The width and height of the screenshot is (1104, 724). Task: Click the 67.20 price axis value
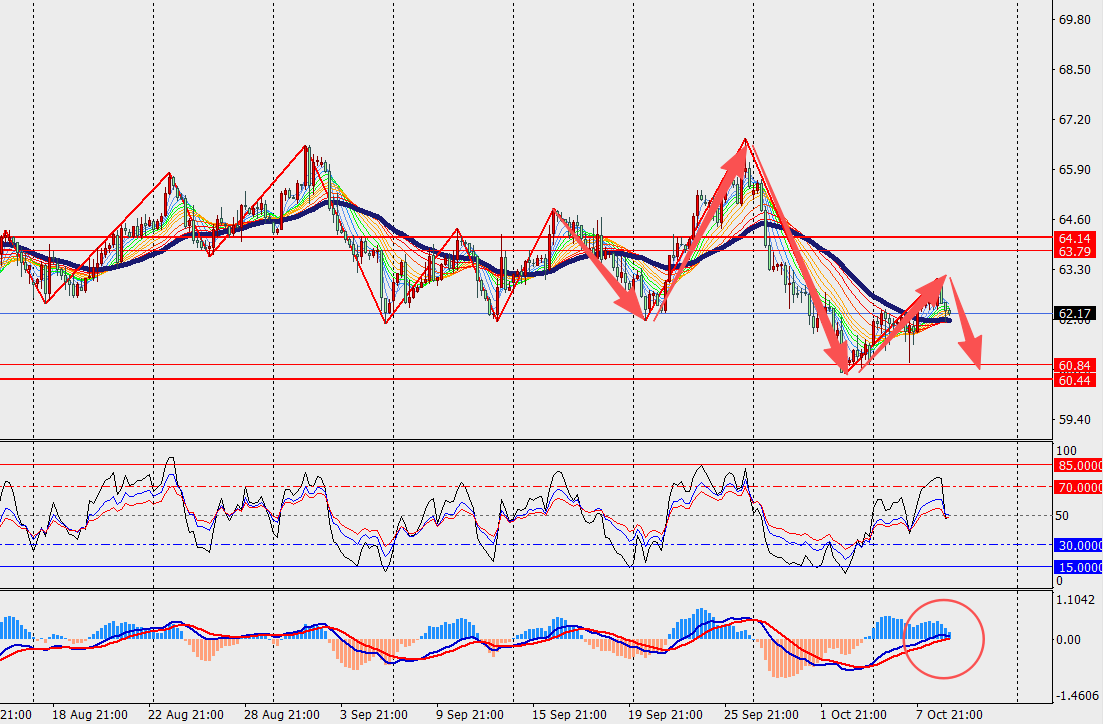1074,120
